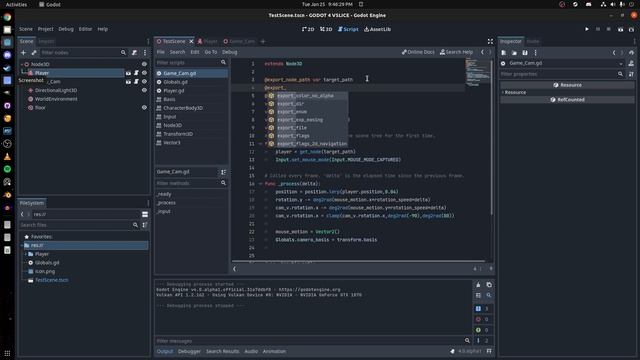The width and height of the screenshot is (640, 360).
Task: Toggle alphabetical sorting of the methods list
Action: tap(223, 172)
